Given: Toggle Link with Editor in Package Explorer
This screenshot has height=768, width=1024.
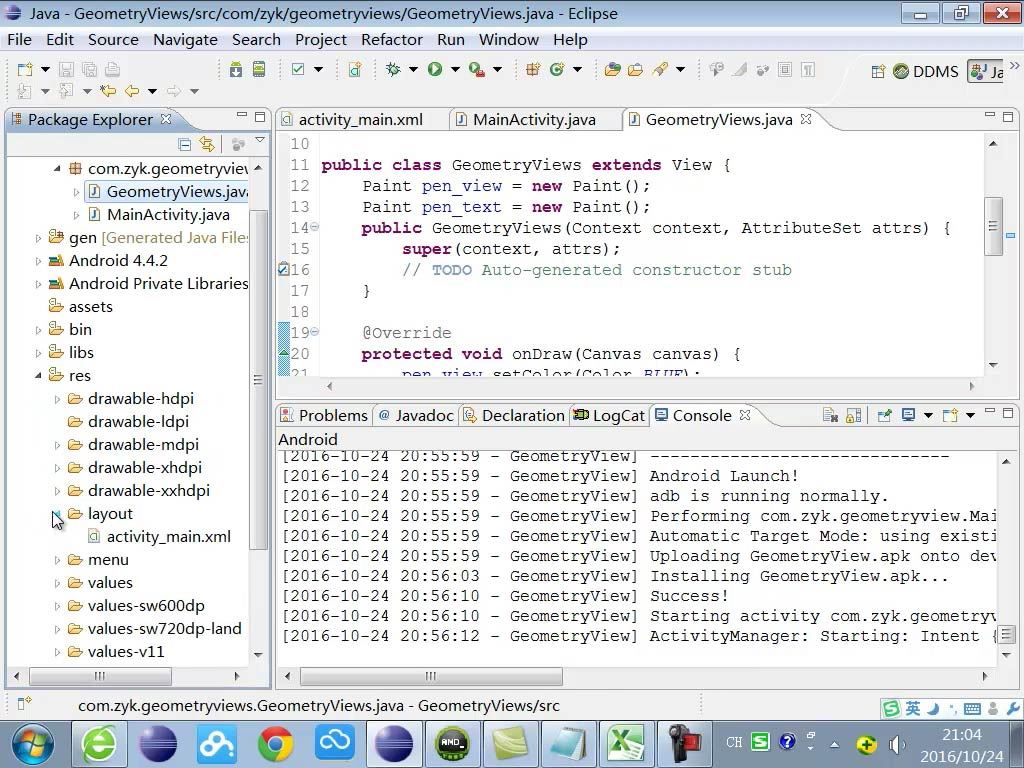Looking at the screenshot, I should click(x=206, y=144).
